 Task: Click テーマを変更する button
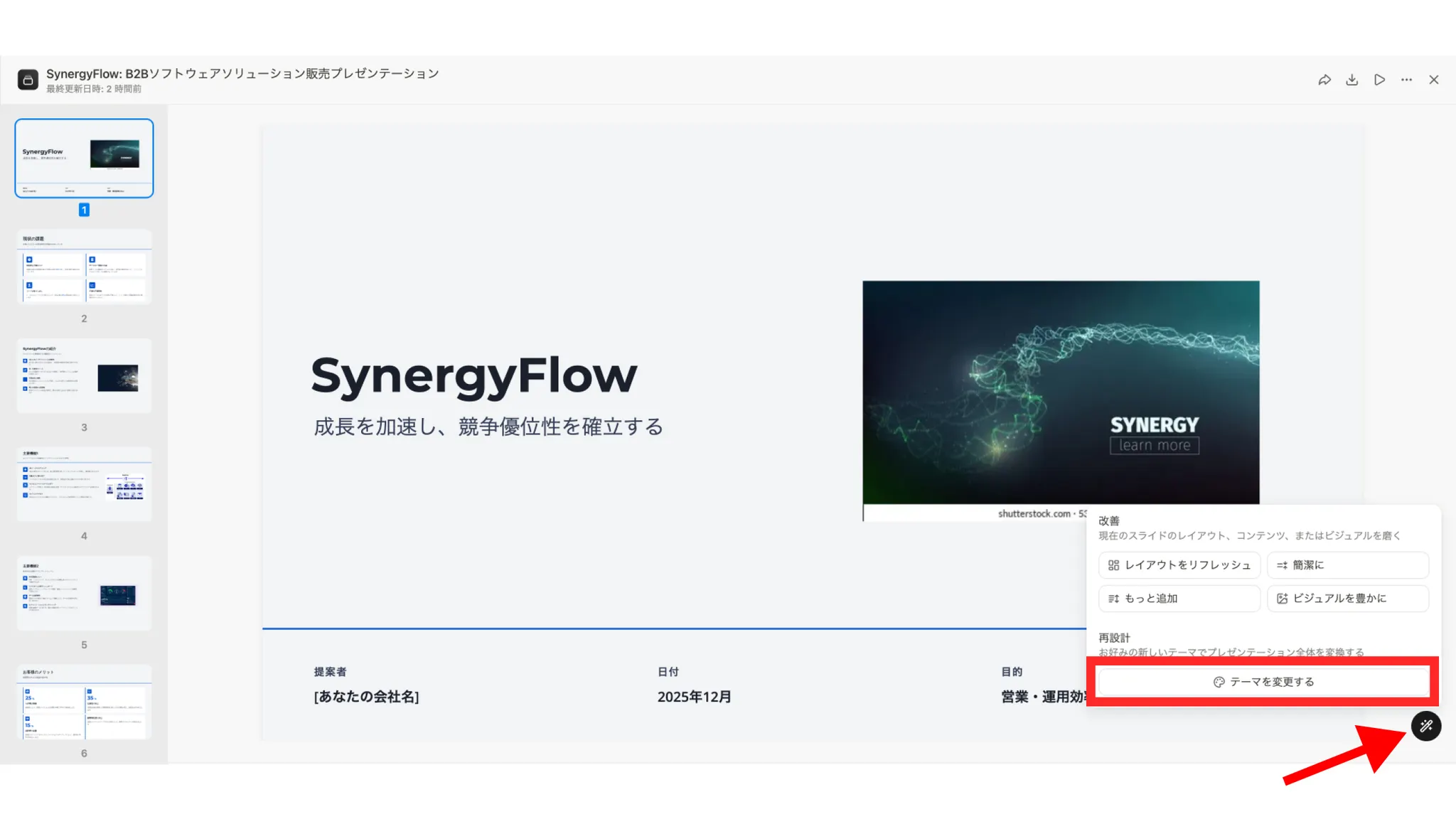(1263, 681)
